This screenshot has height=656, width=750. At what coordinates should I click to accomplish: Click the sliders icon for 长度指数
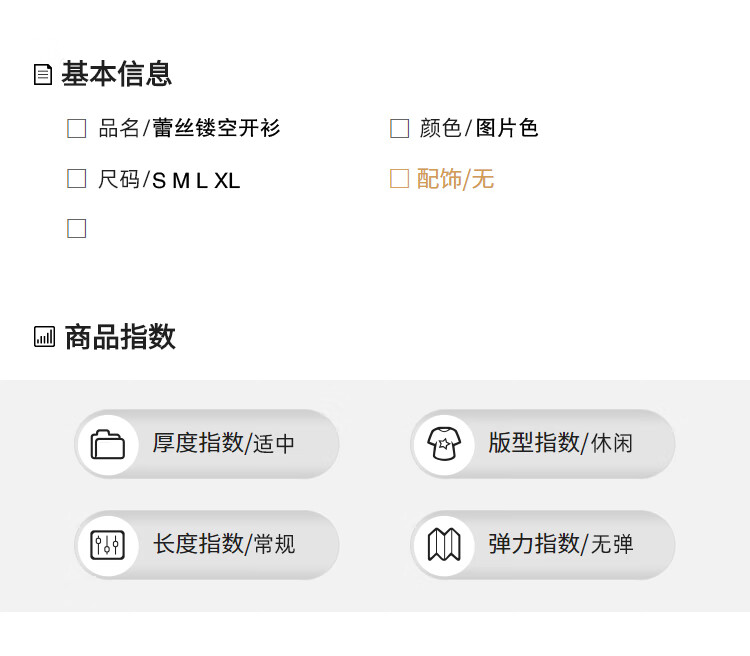[108, 545]
